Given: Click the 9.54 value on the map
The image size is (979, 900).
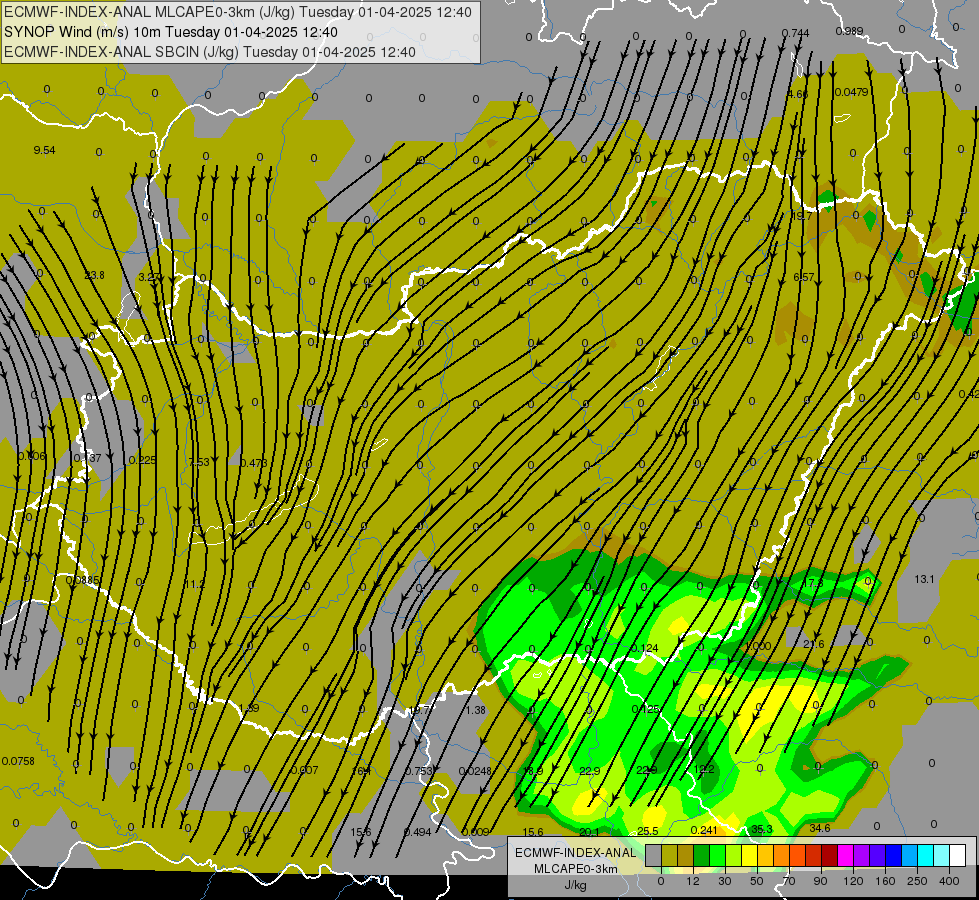Looking at the screenshot, I should [x=44, y=150].
